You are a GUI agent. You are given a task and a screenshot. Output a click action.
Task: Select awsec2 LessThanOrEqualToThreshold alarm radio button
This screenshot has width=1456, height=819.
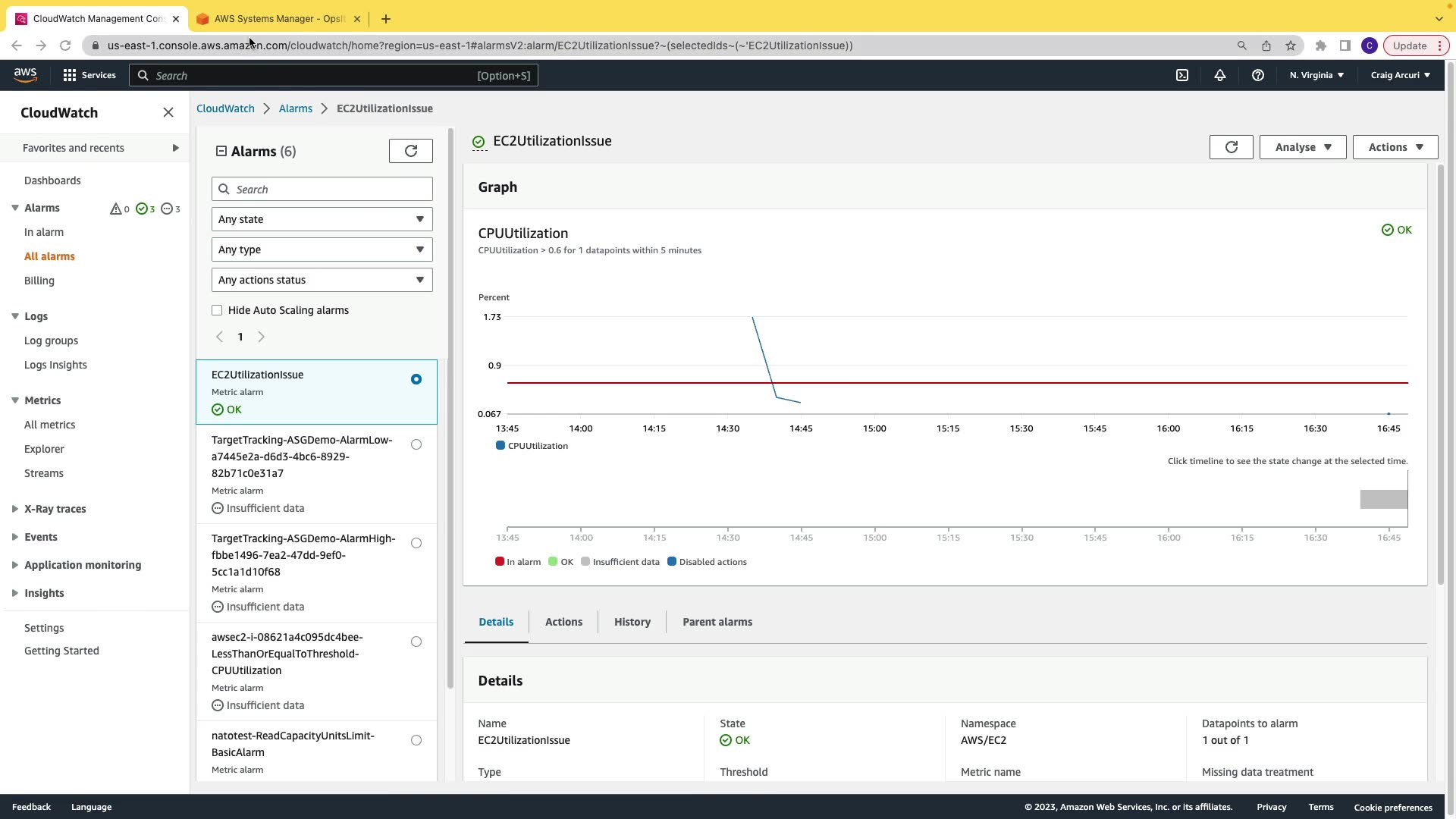416,642
